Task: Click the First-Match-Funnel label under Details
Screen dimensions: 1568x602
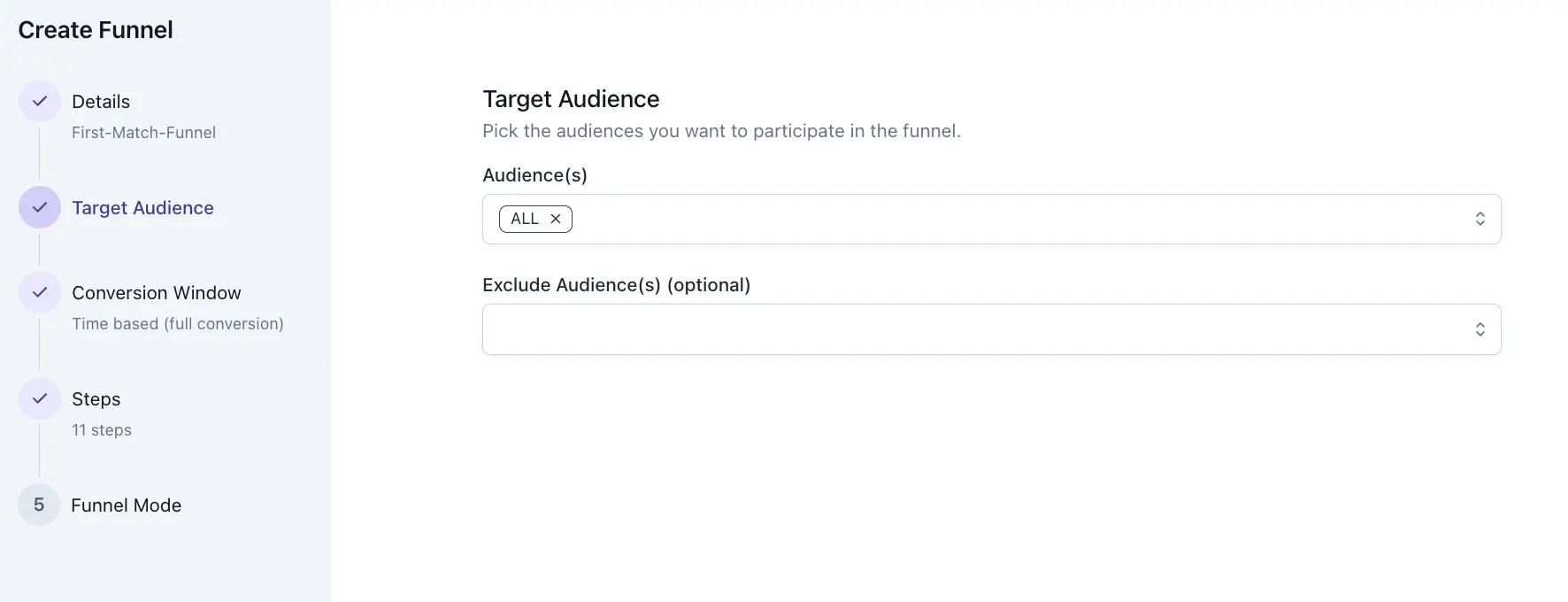Action: tap(143, 132)
